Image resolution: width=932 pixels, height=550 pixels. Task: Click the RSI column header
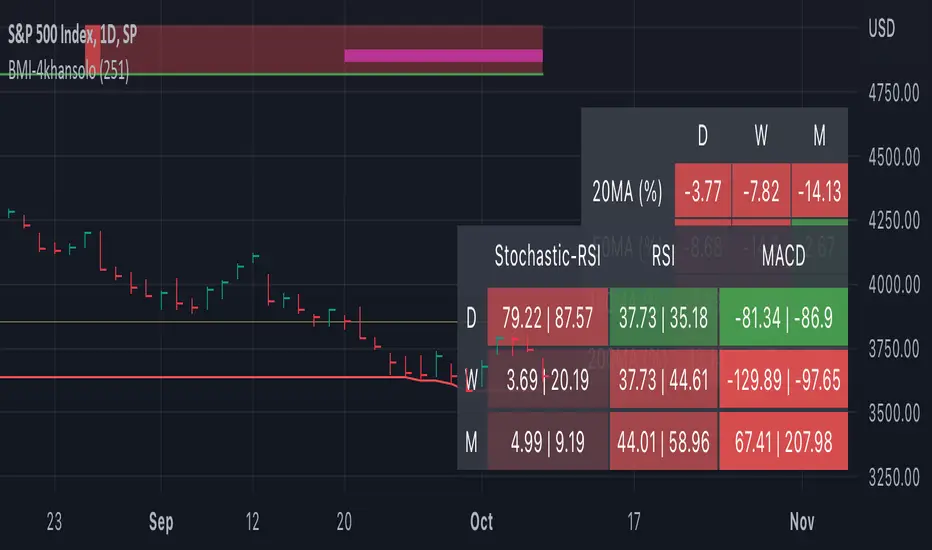tap(663, 257)
